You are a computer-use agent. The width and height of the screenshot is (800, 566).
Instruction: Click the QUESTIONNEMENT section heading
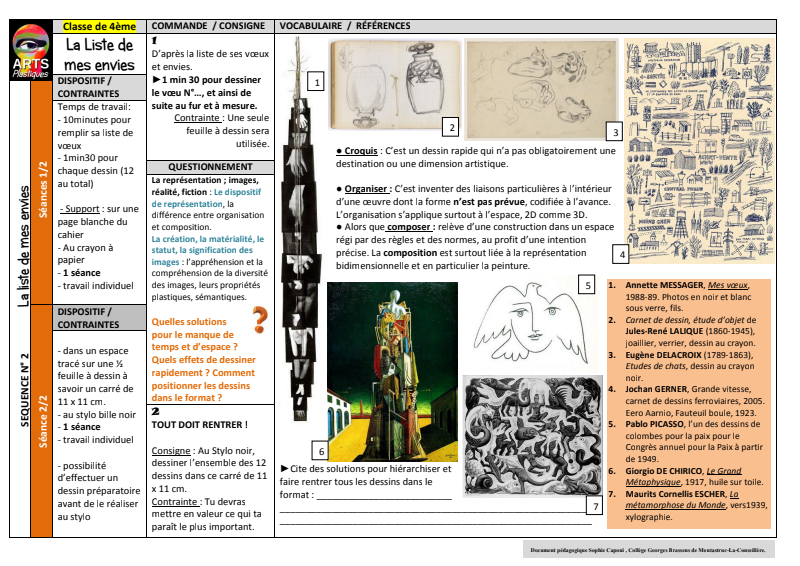pos(210,167)
